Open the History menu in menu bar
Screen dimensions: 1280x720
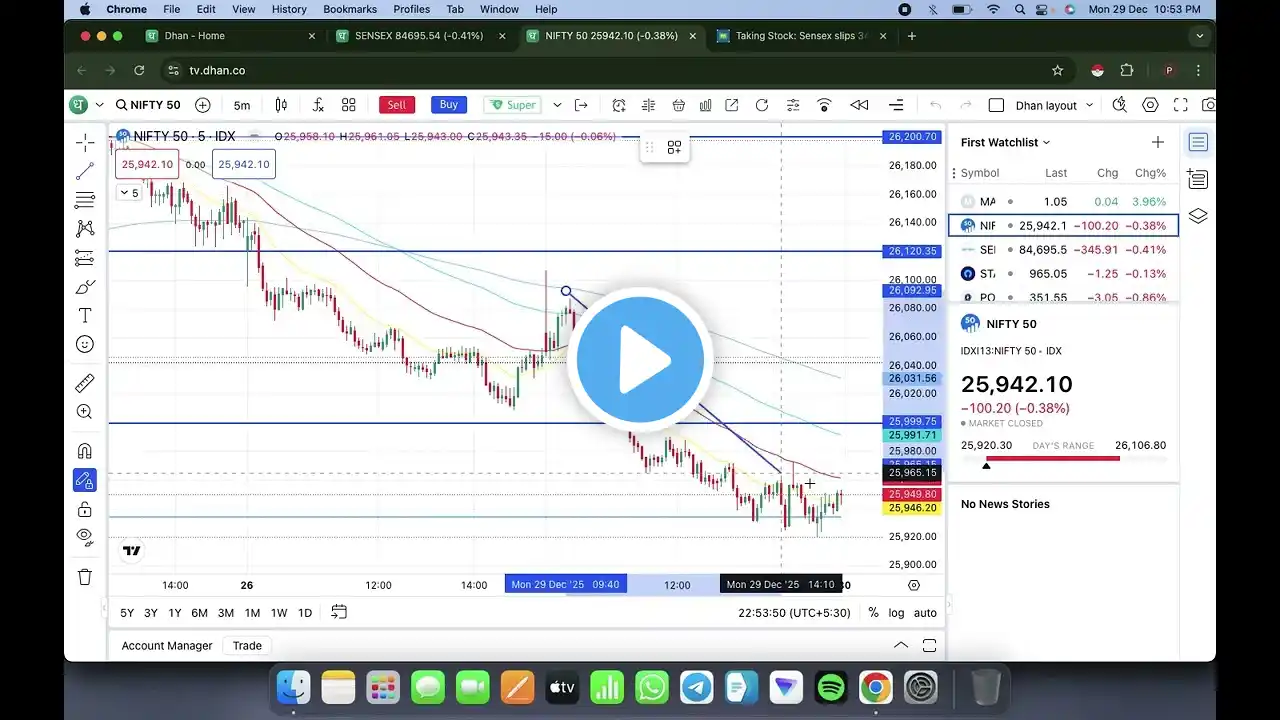[x=289, y=9]
